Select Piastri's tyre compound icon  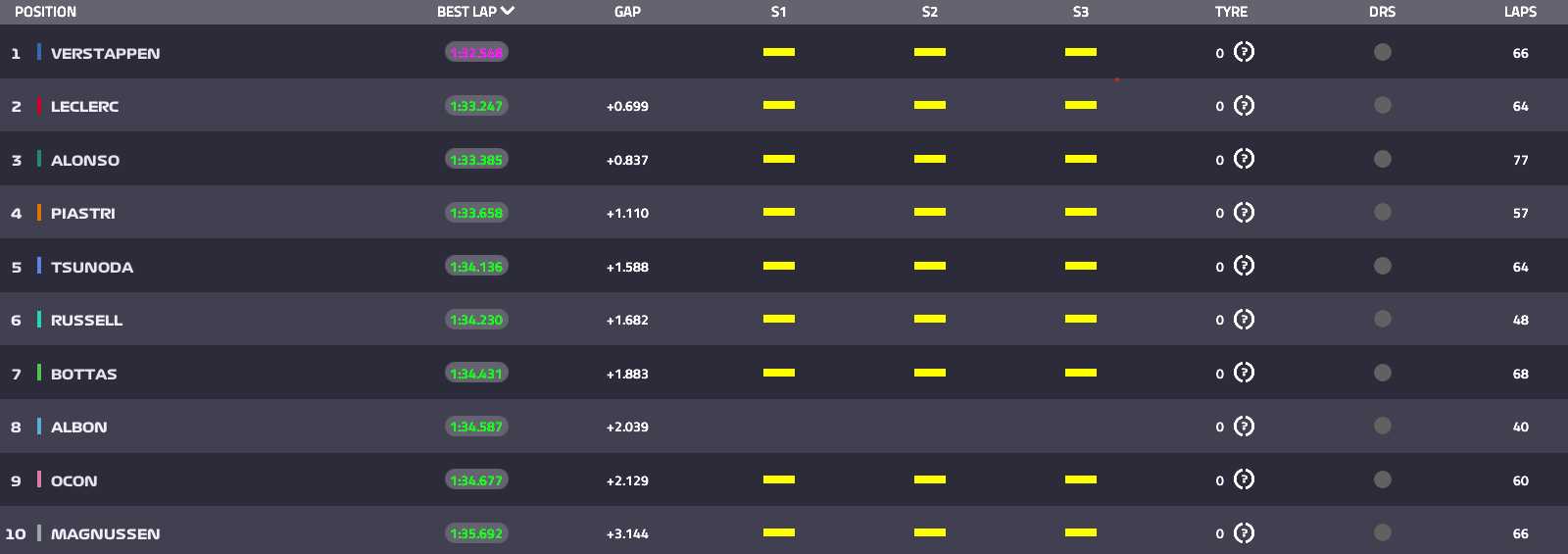coord(1244,212)
